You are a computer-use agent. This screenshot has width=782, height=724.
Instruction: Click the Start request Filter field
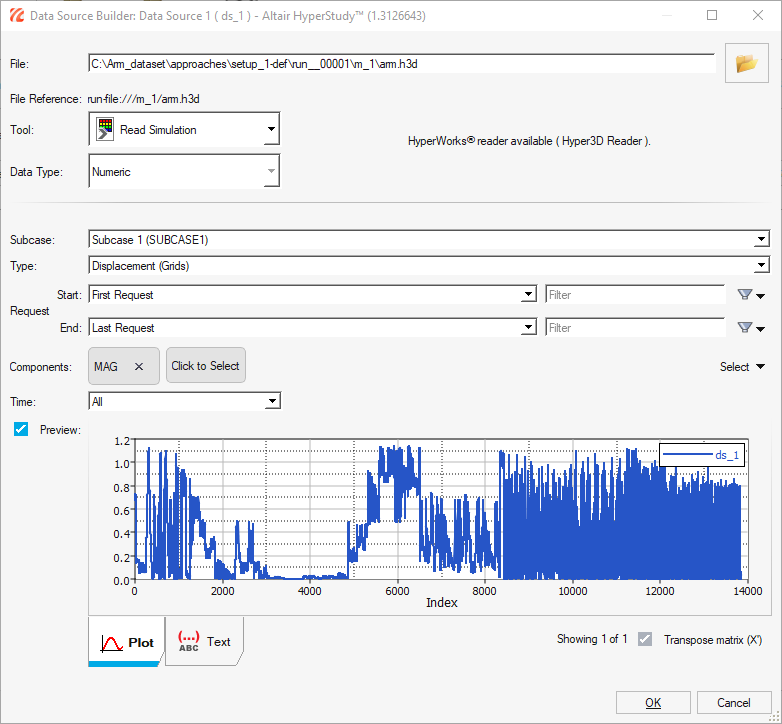point(635,295)
